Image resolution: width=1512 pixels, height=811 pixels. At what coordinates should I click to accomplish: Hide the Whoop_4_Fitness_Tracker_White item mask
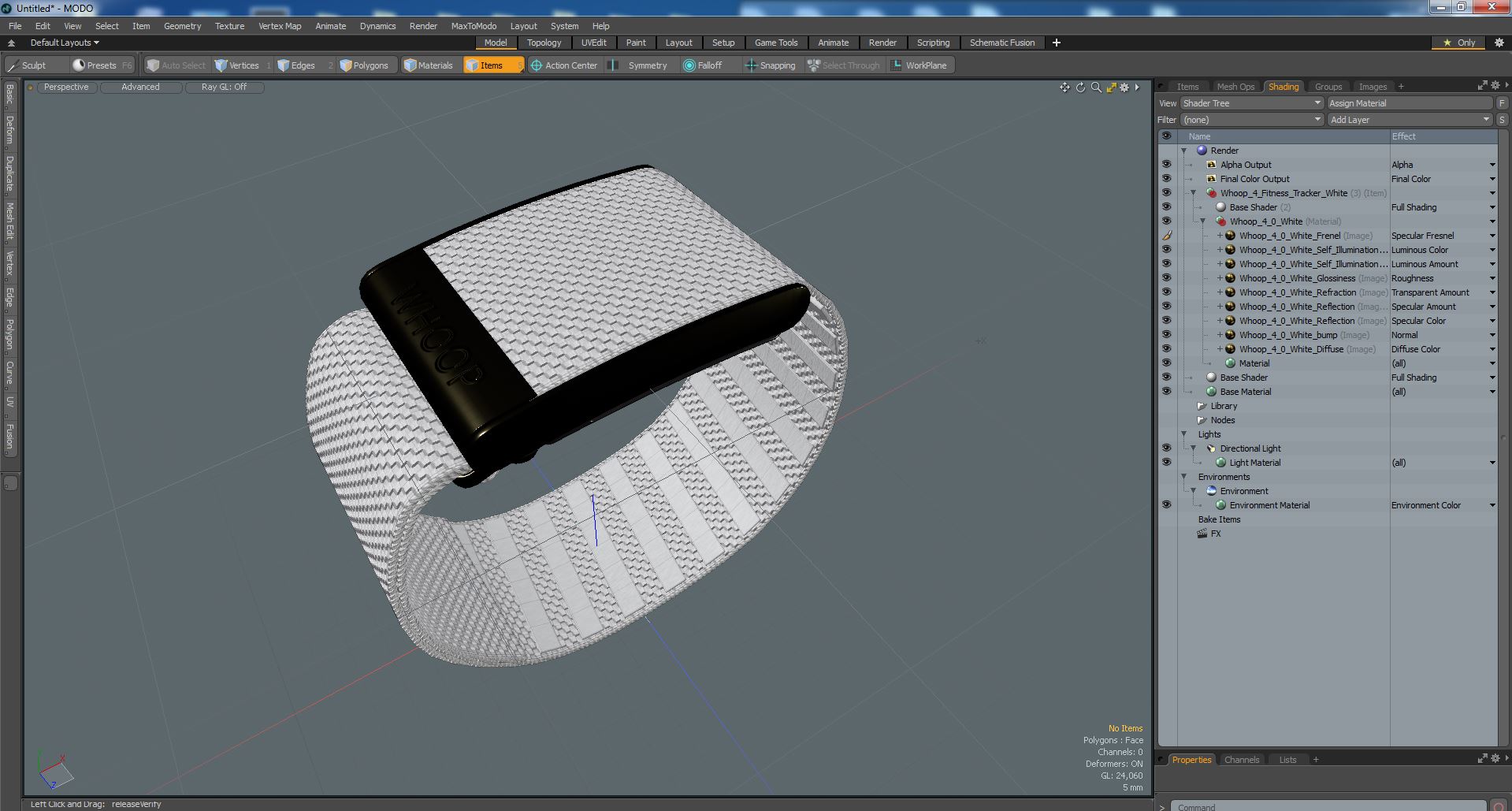tap(1166, 193)
